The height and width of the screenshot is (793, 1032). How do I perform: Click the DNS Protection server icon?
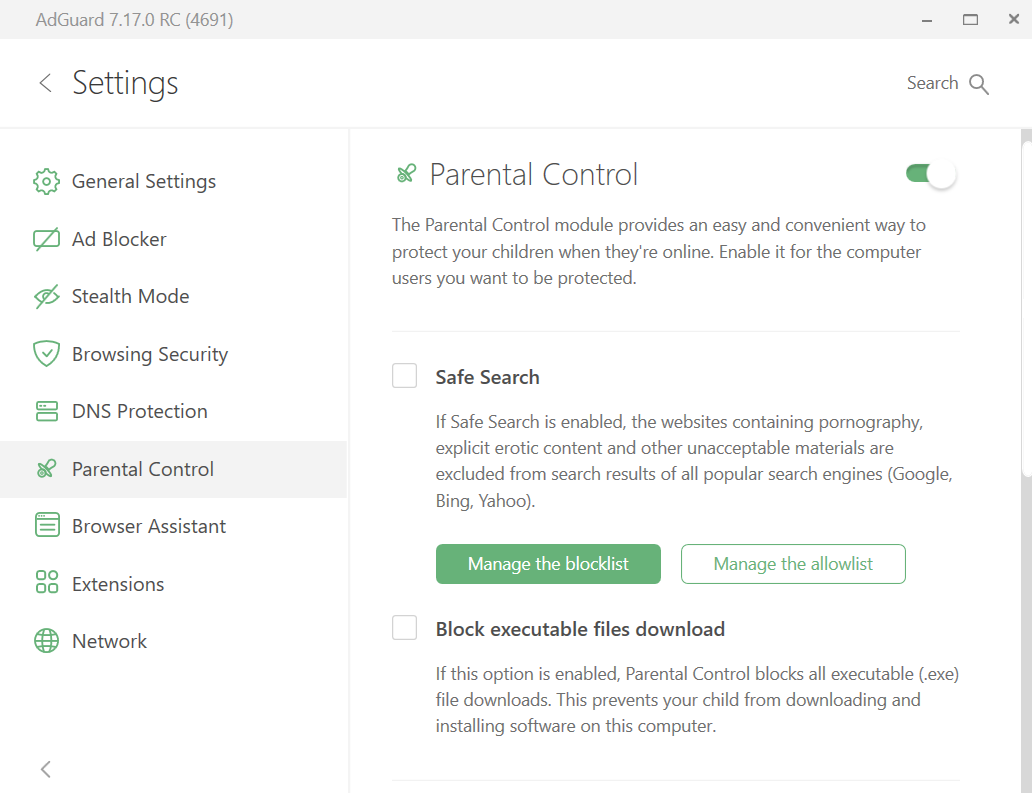click(46, 412)
